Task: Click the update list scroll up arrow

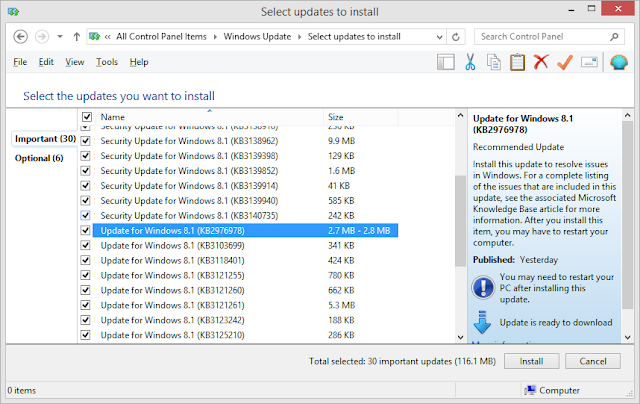Action: click(460, 115)
